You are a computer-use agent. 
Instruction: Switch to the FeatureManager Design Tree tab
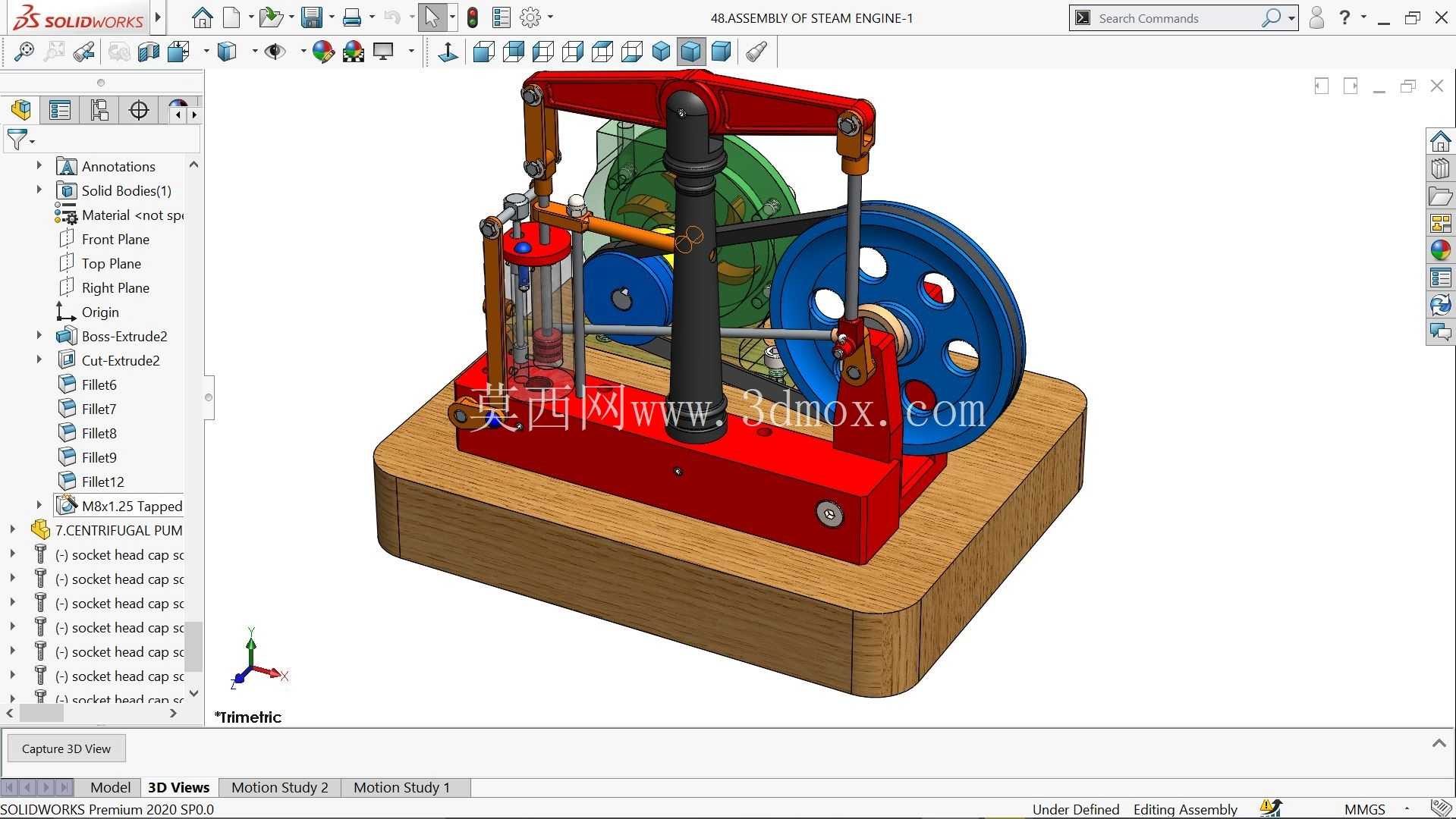point(21,110)
